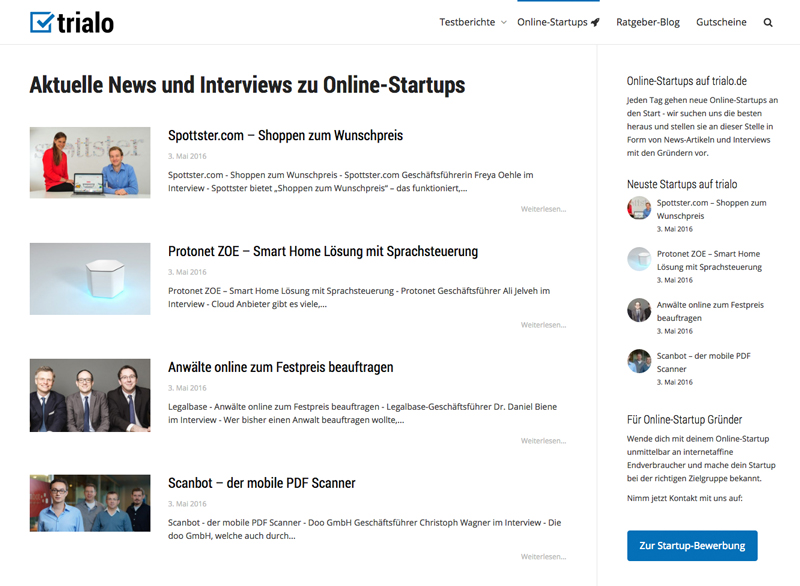Open article Protonet ZOE Smart Home headline
Screen dimensions: 800x586
pos(323,251)
